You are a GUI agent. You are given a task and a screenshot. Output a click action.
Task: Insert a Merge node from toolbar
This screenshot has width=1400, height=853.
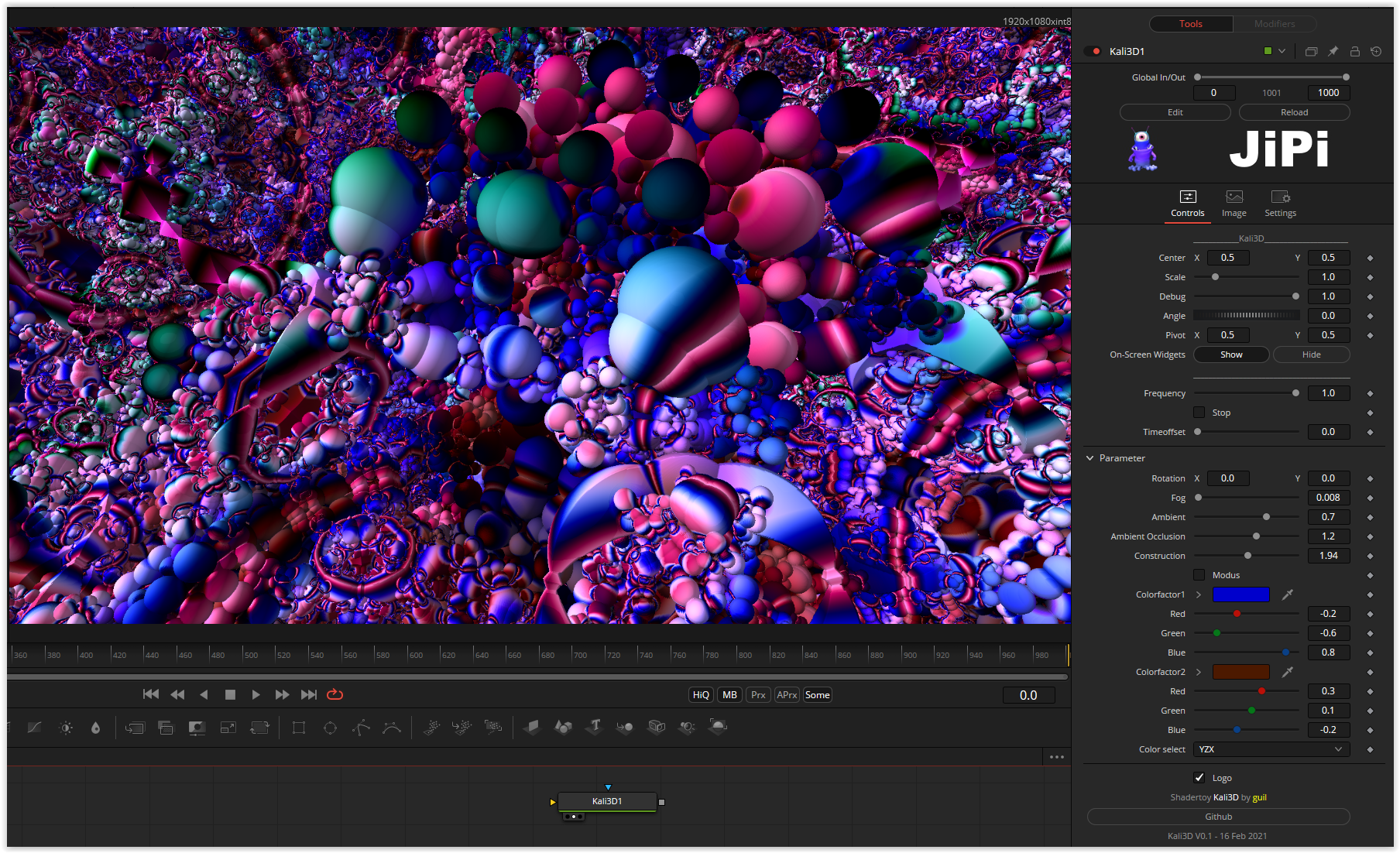[135, 728]
